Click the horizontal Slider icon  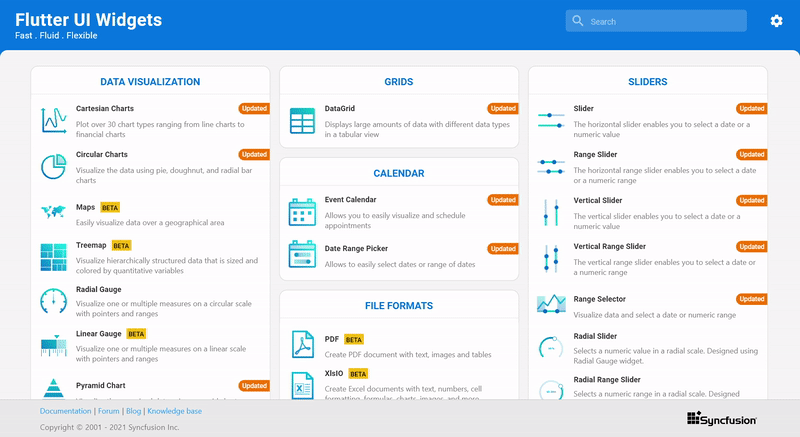(x=551, y=120)
